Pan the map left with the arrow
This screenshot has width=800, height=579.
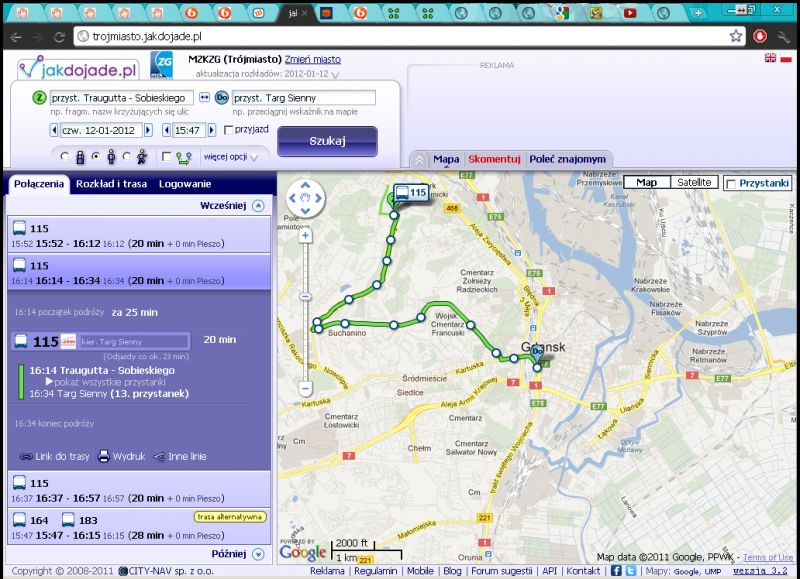coord(292,198)
